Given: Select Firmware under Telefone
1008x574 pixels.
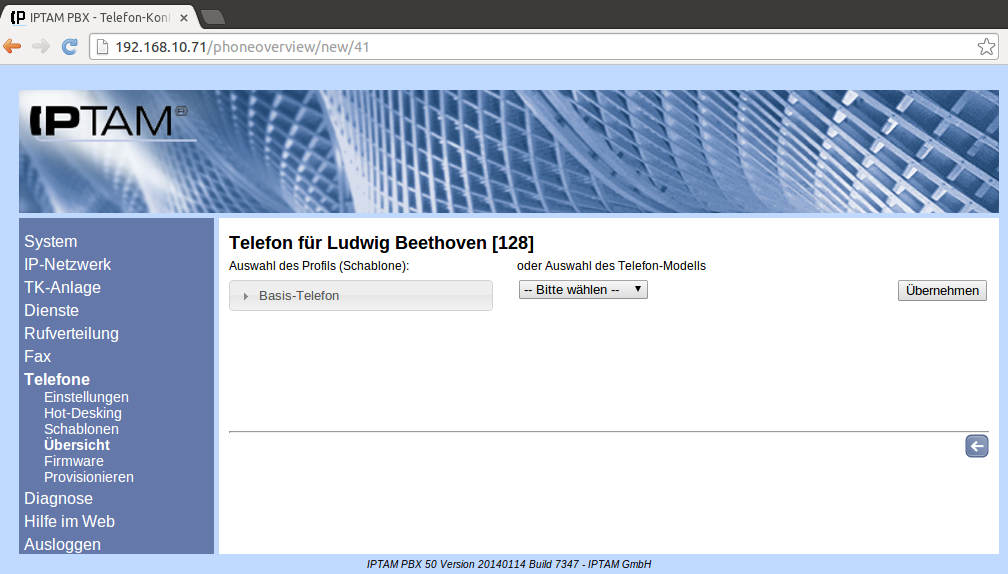Looking at the screenshot, I should pyautogui.click(x=73, y=461).
